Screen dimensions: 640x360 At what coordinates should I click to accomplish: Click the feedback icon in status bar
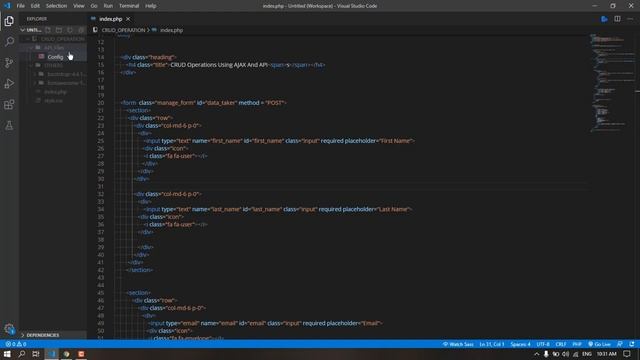coord(620,344)
